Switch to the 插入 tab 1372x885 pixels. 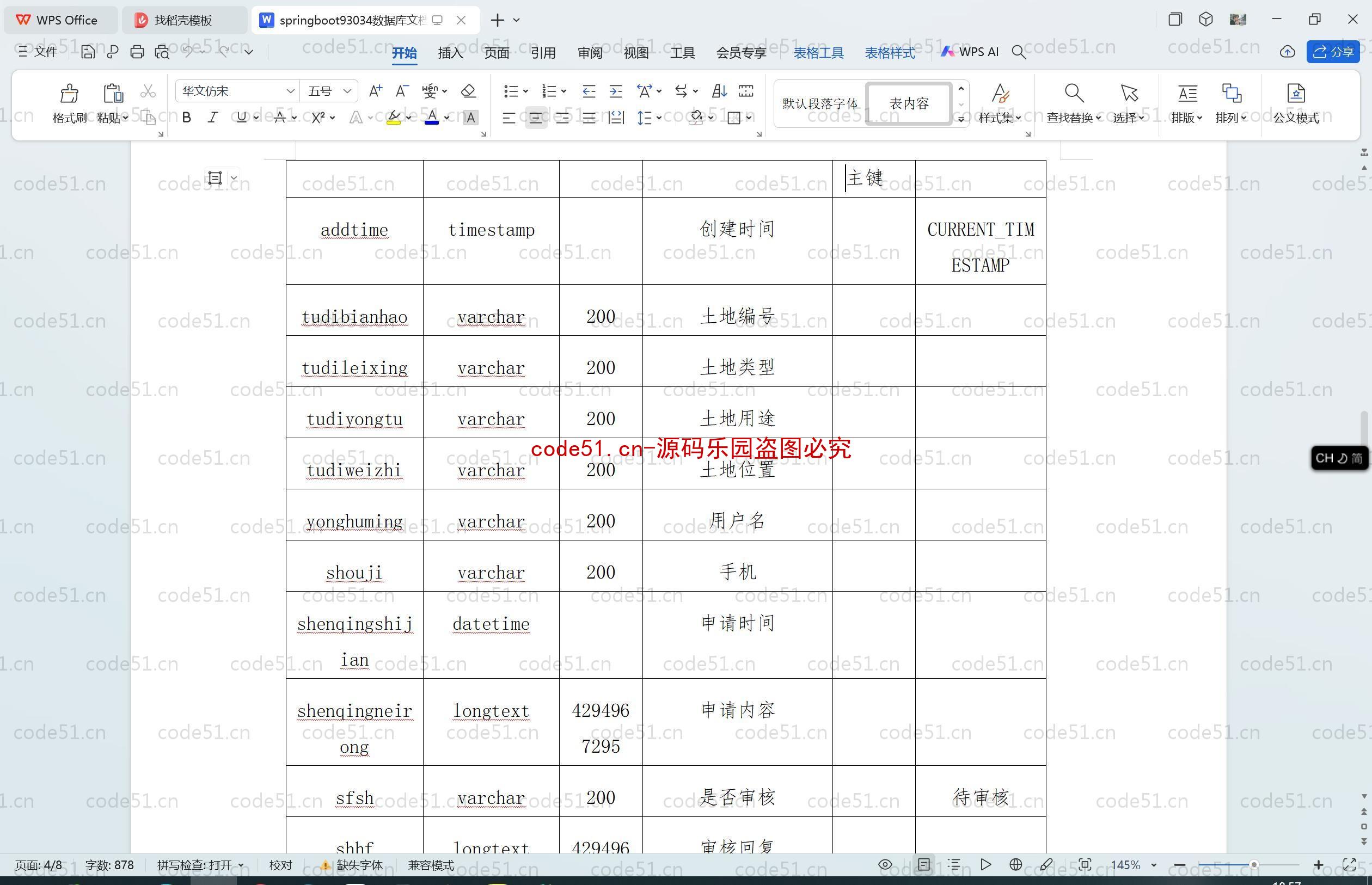coord(450,52)
